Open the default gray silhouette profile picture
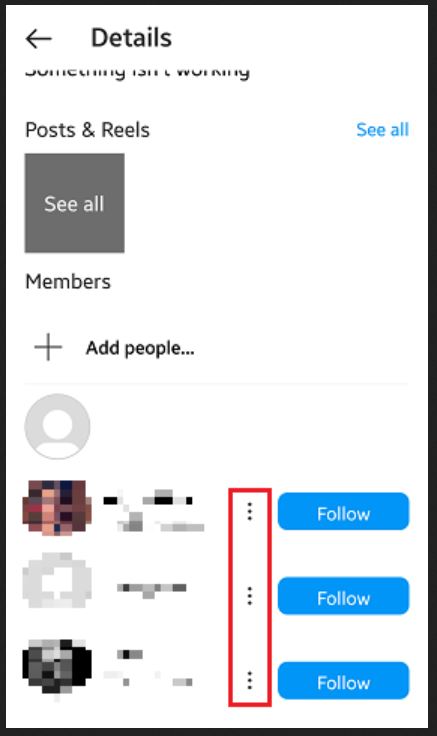 pos(57,426)
